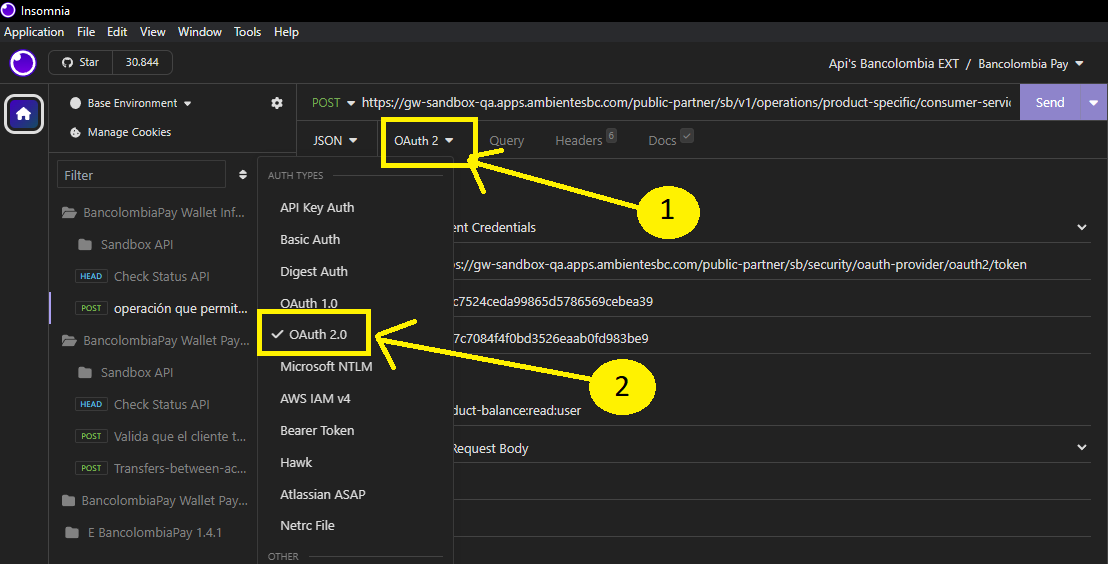Viewport: 1108px width, 564px height.
Task: Open the Tools menu
Action: [247, 32]
